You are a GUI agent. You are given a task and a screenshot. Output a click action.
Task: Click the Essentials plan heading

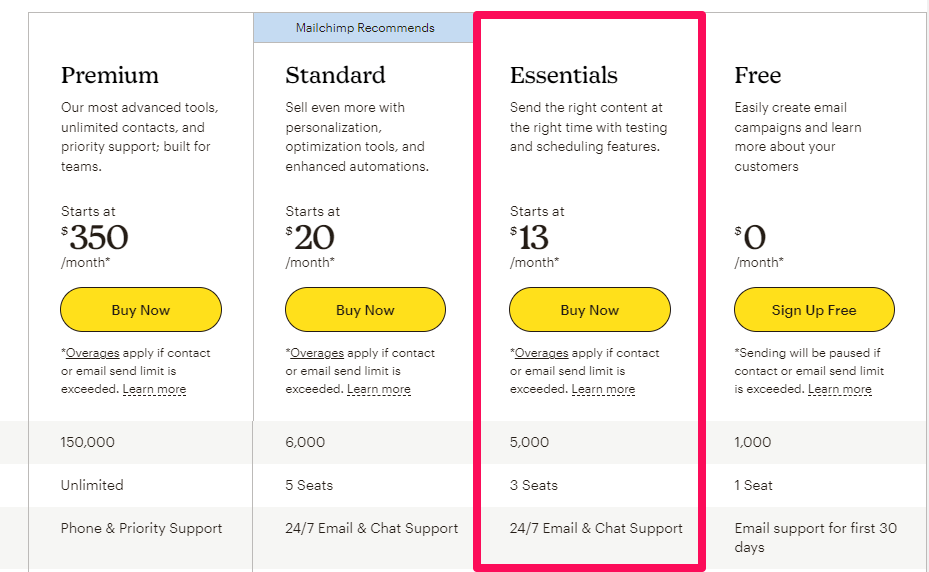[x=563, y=75]
